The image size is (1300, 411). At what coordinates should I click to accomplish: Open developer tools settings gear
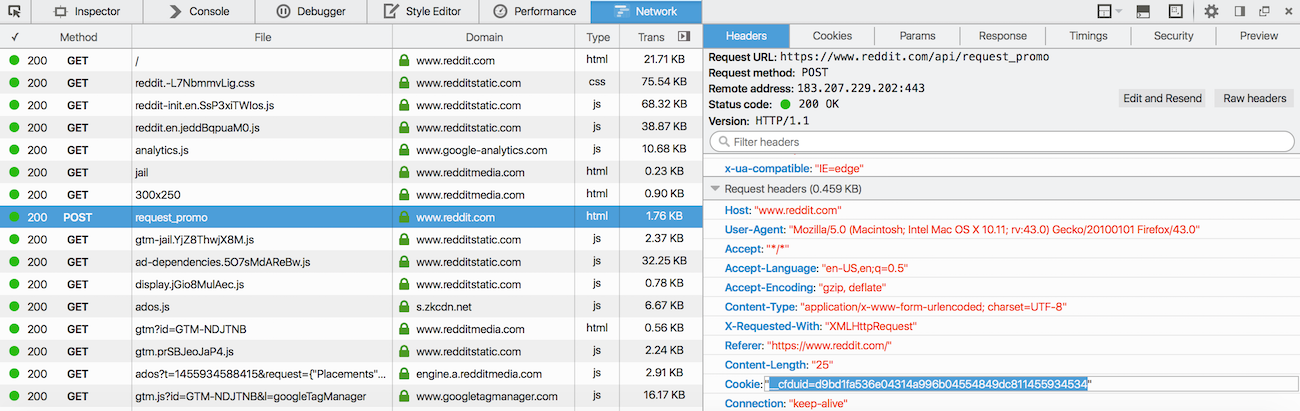pos(1211,12)
